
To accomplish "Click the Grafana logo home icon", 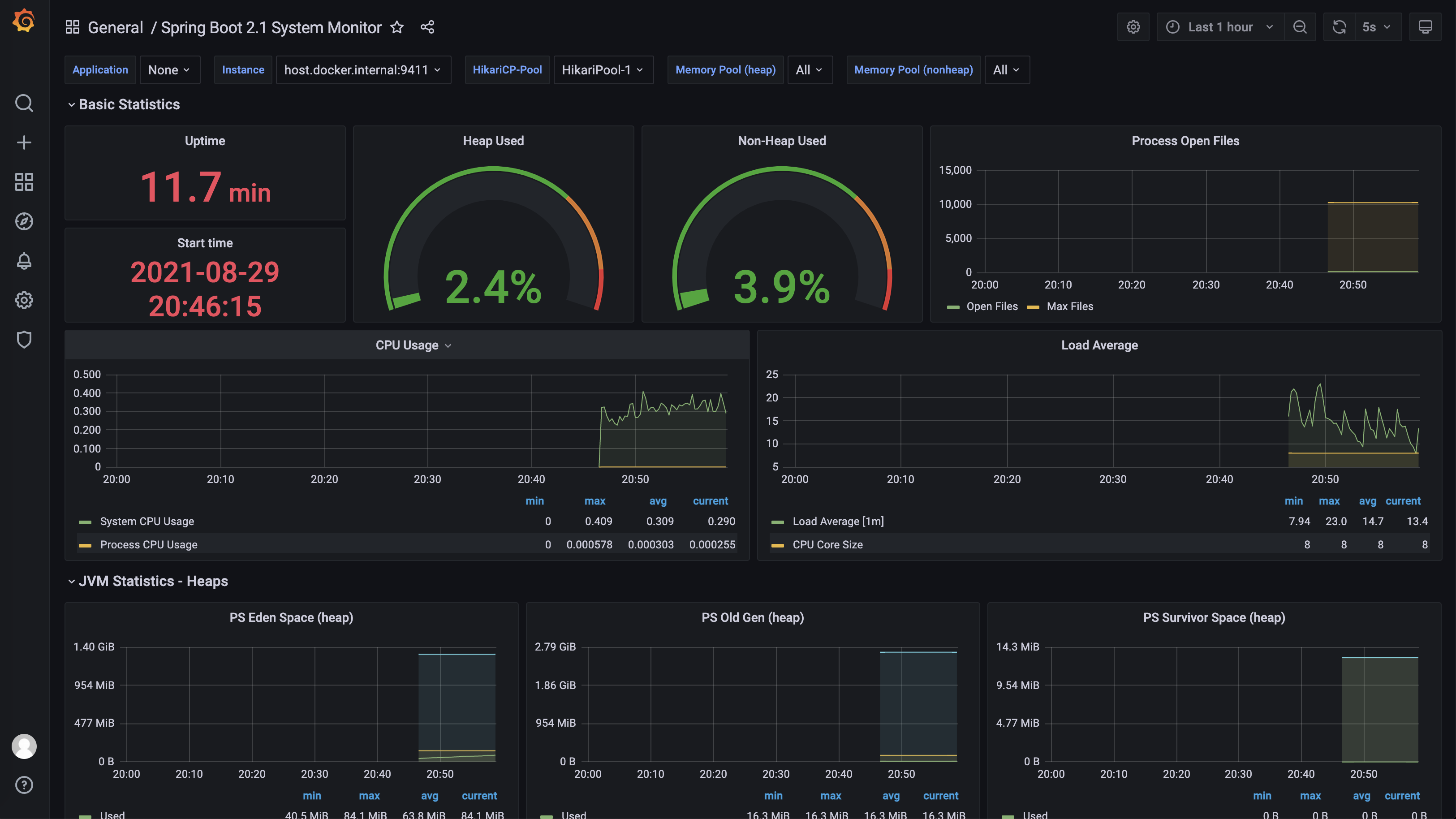I will [x=24, y=21].
